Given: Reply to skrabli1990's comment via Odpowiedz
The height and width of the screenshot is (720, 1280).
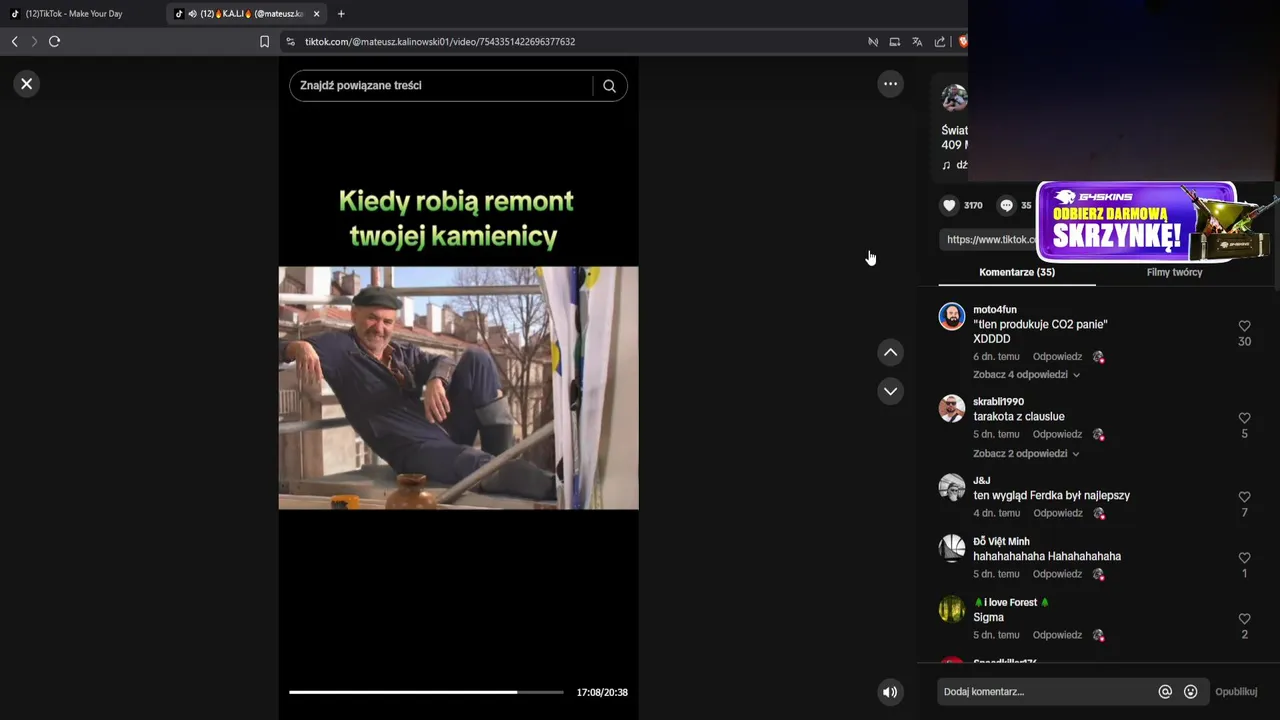Looking at the screenshot, I should (x=1057, y=435).
